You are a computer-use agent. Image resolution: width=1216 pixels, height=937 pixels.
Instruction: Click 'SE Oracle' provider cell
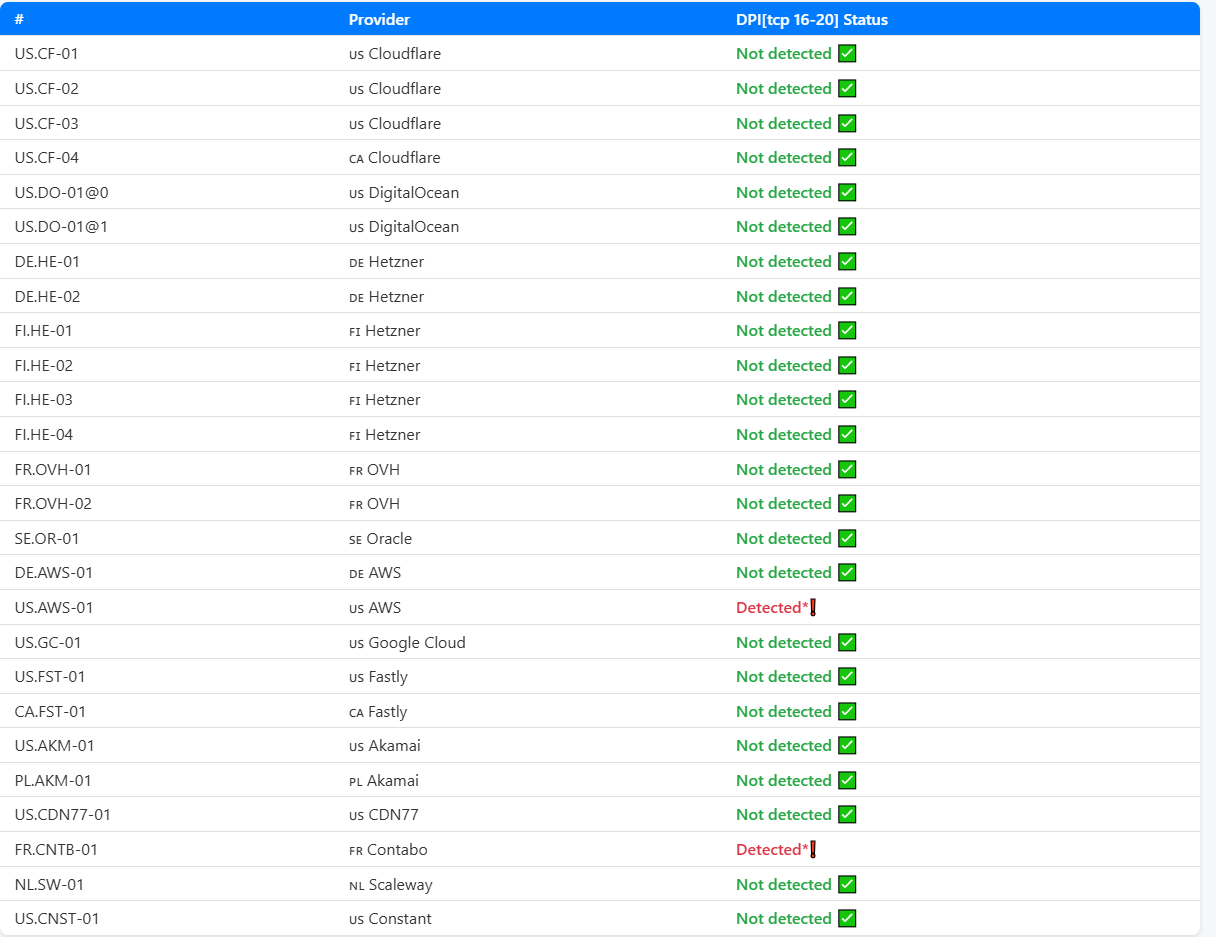pos(380,538)
